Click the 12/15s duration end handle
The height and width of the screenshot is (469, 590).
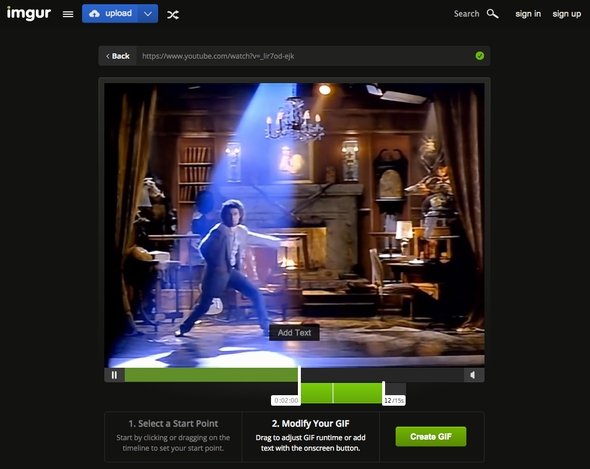[394, 400]
